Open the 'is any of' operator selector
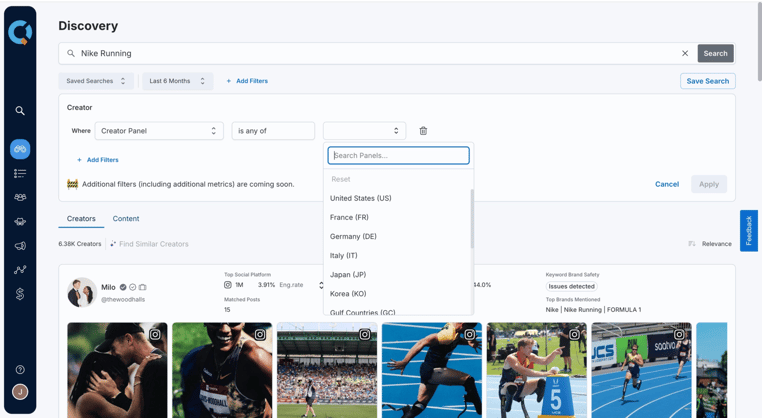The height and width of the screenshot is (418, 762). [x=273, y=131]
